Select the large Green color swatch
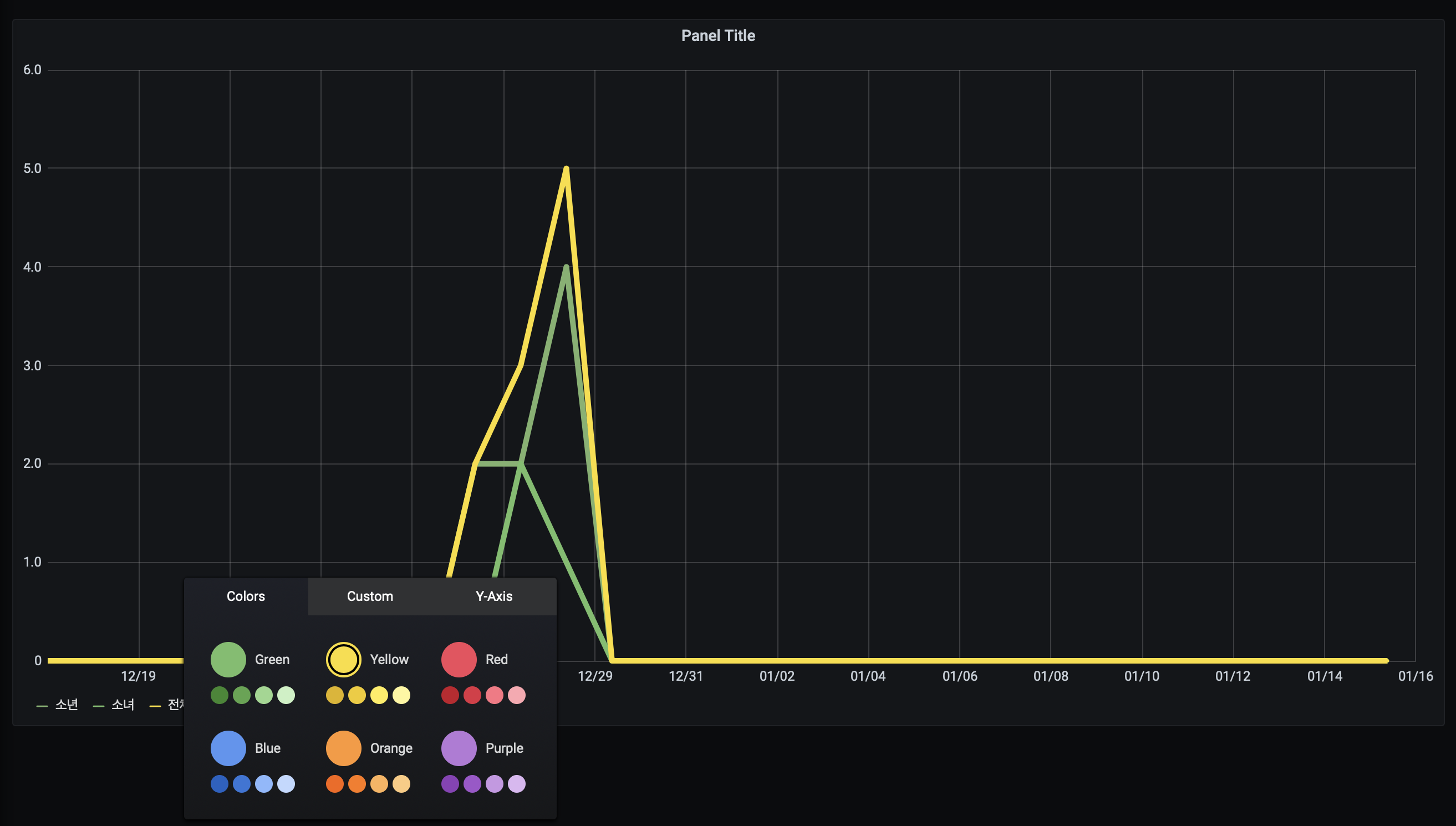This screenshot has height=826, width=1456. (228, 659)
